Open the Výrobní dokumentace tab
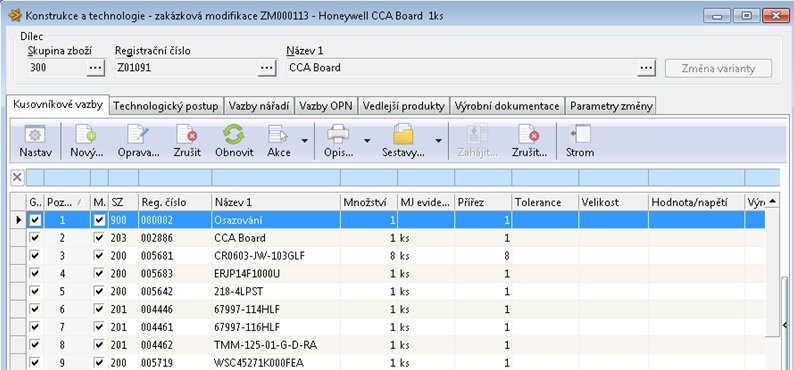The image size is (794, 370). click(507, 106)
